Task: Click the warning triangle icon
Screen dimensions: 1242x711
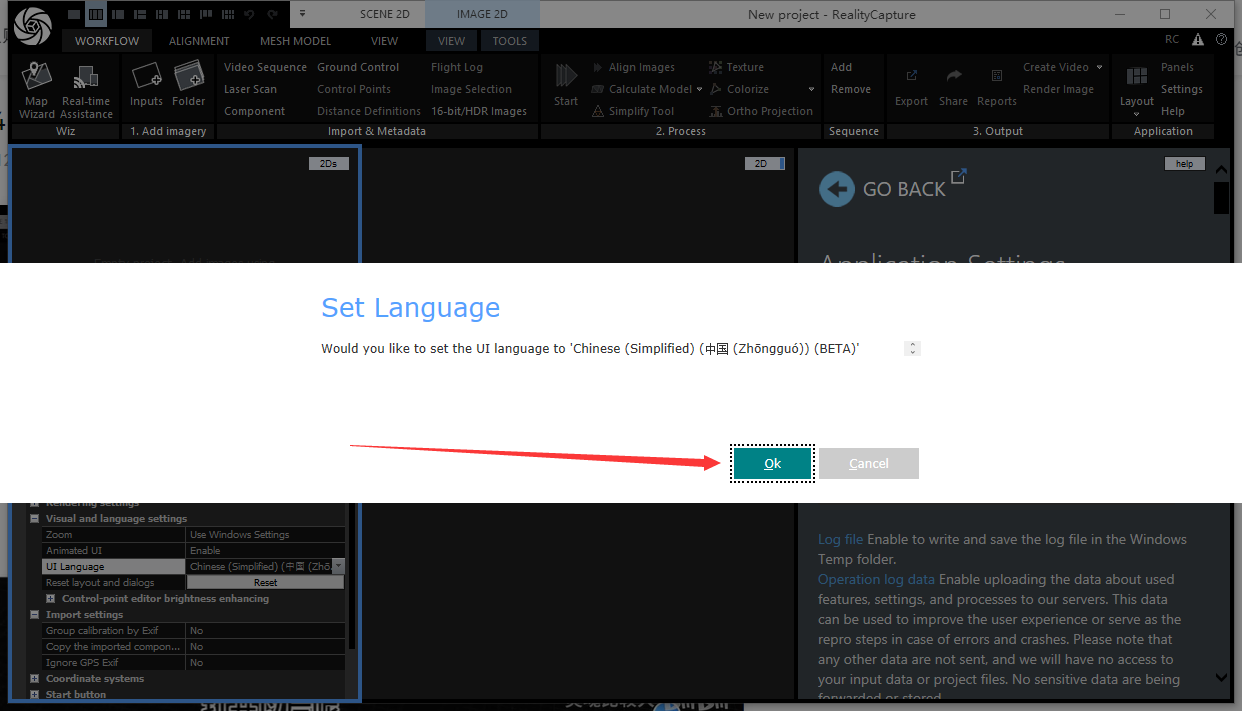Action: [1197, 40]
